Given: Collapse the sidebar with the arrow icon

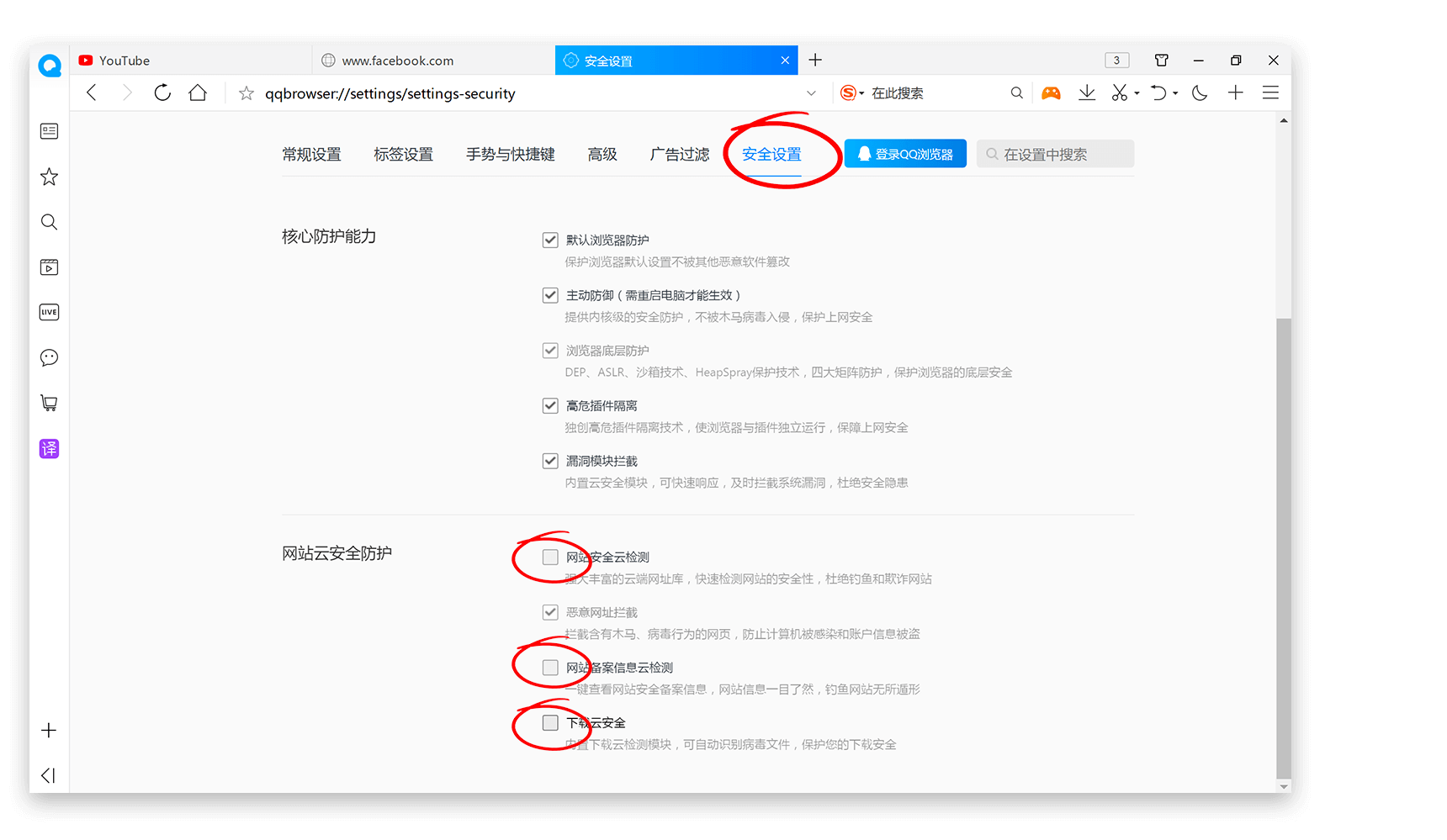Looking at the screenshot, I should pos(49,775).
